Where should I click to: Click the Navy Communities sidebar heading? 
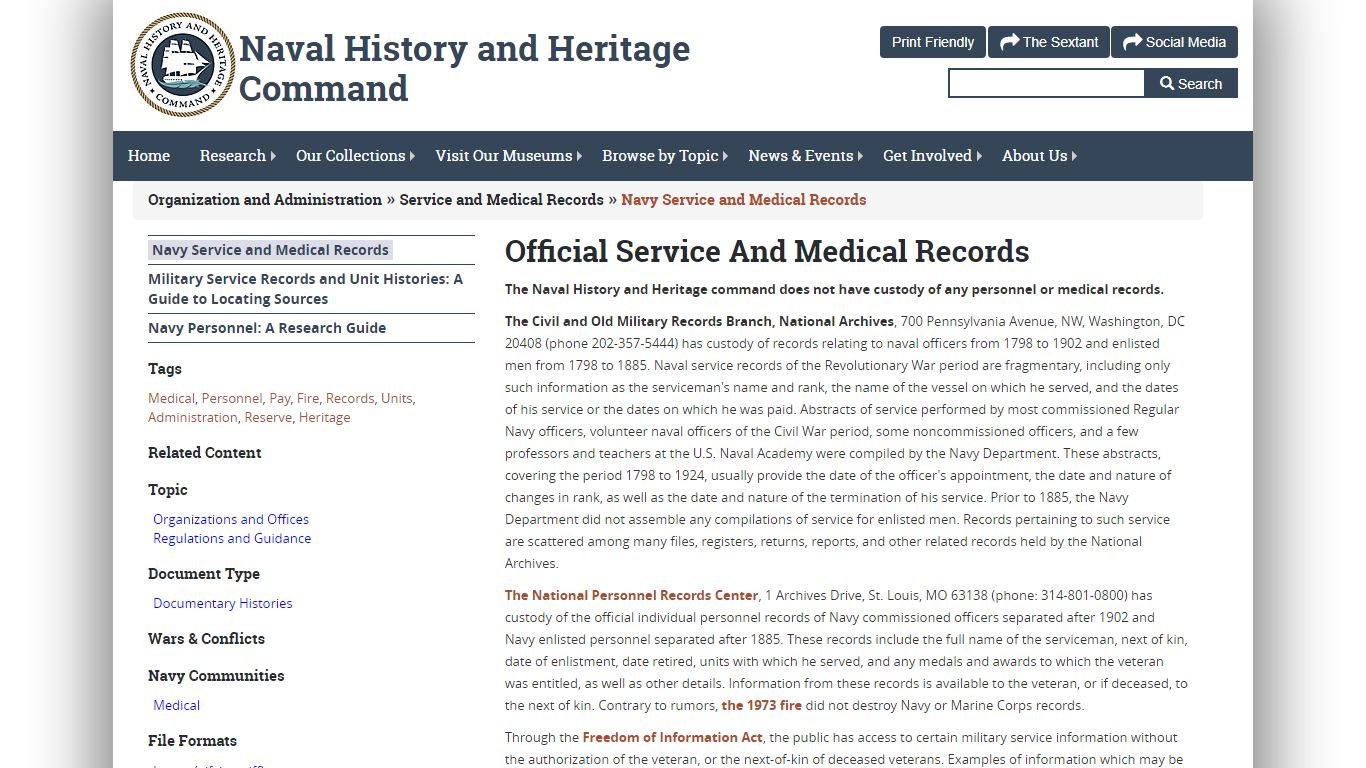[216, 676]
